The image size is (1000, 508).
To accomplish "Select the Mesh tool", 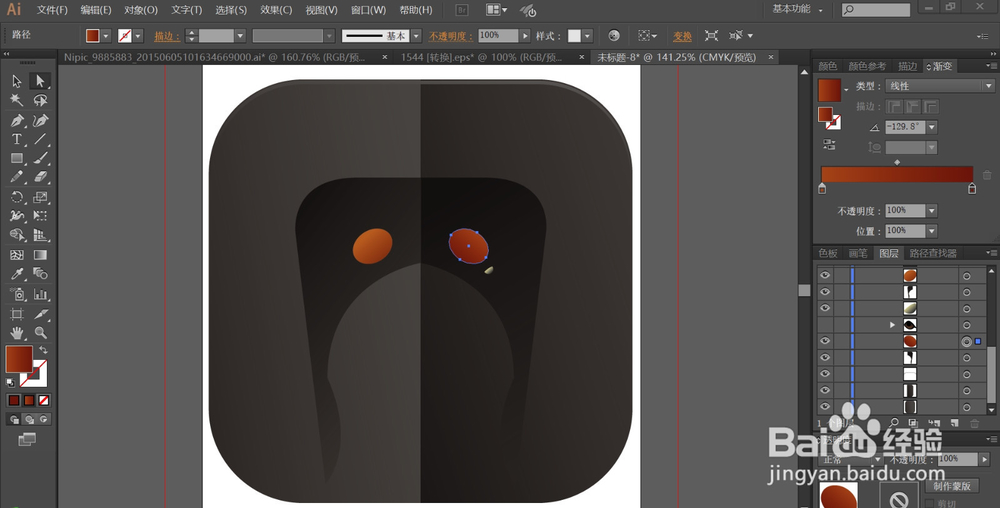I will 17,255.
